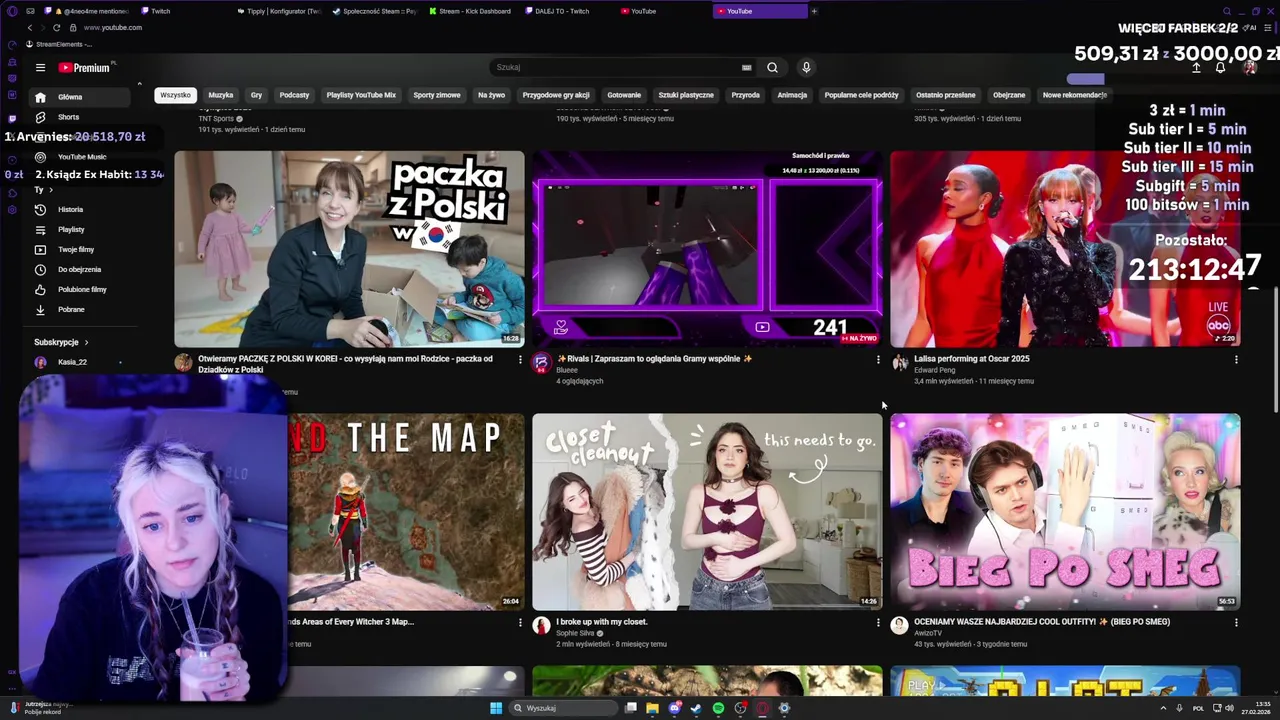Image resolution: width=1280 pixels, height=720 pixels.
Task: Click the YouTube Premium logo
Action: [x=86, y=68]
